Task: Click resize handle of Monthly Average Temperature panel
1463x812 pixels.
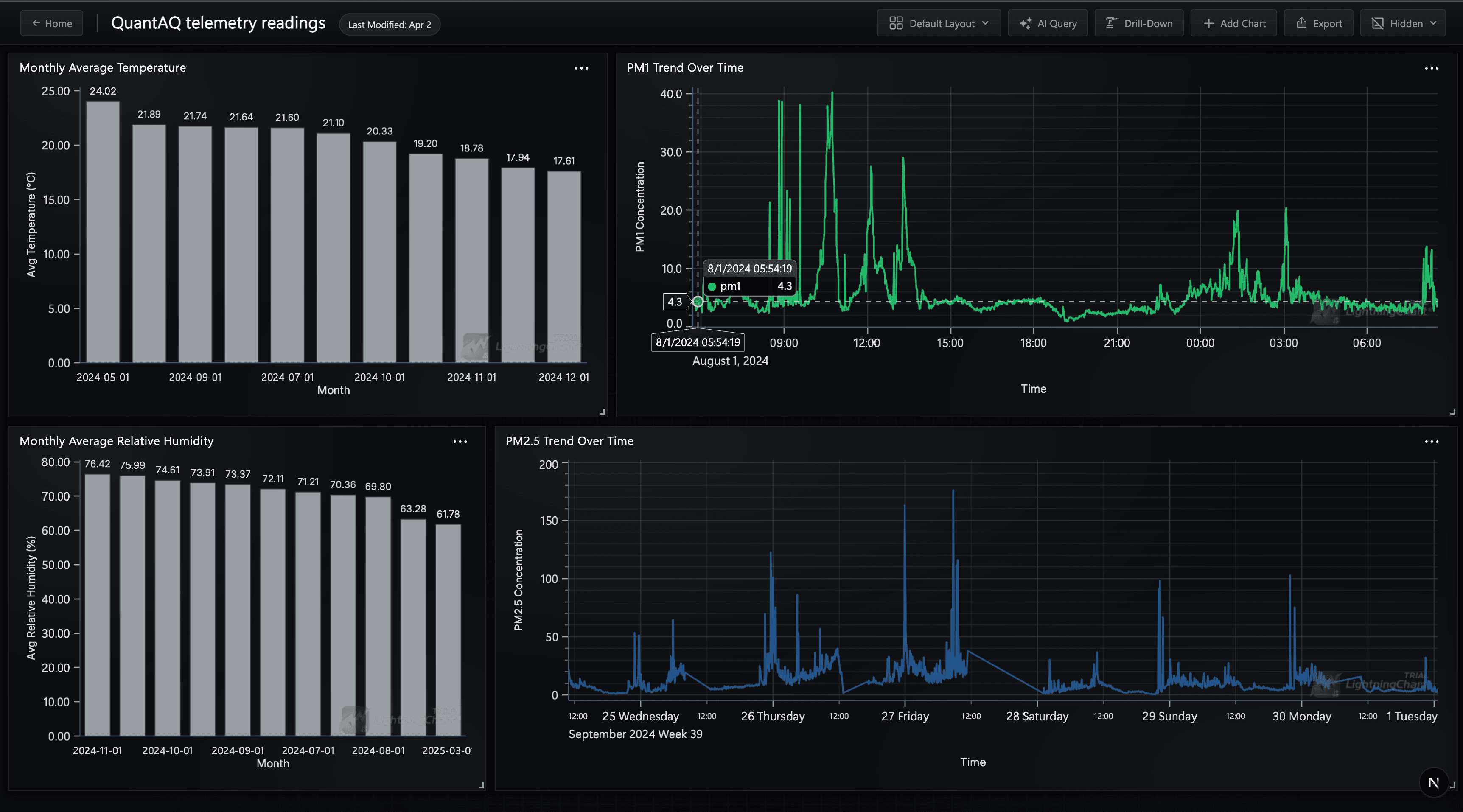Action: point(603,412)
